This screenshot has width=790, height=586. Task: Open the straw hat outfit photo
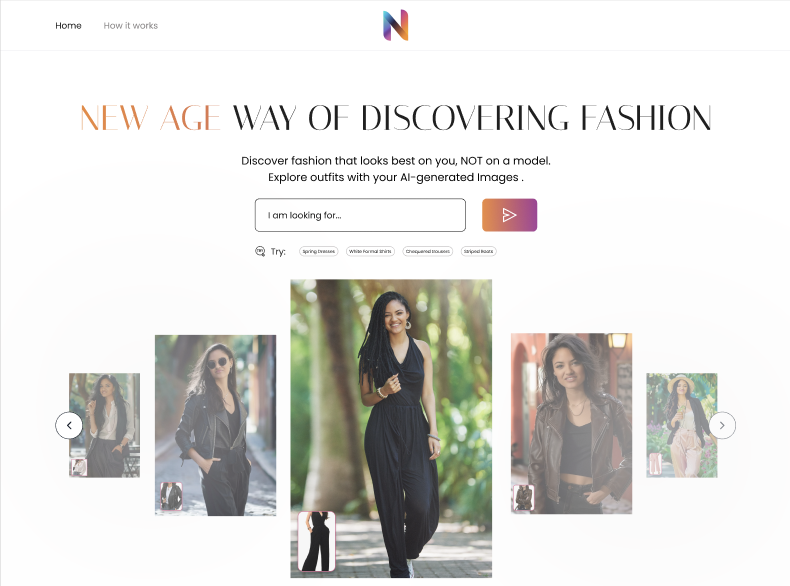(x=682, y=425)
